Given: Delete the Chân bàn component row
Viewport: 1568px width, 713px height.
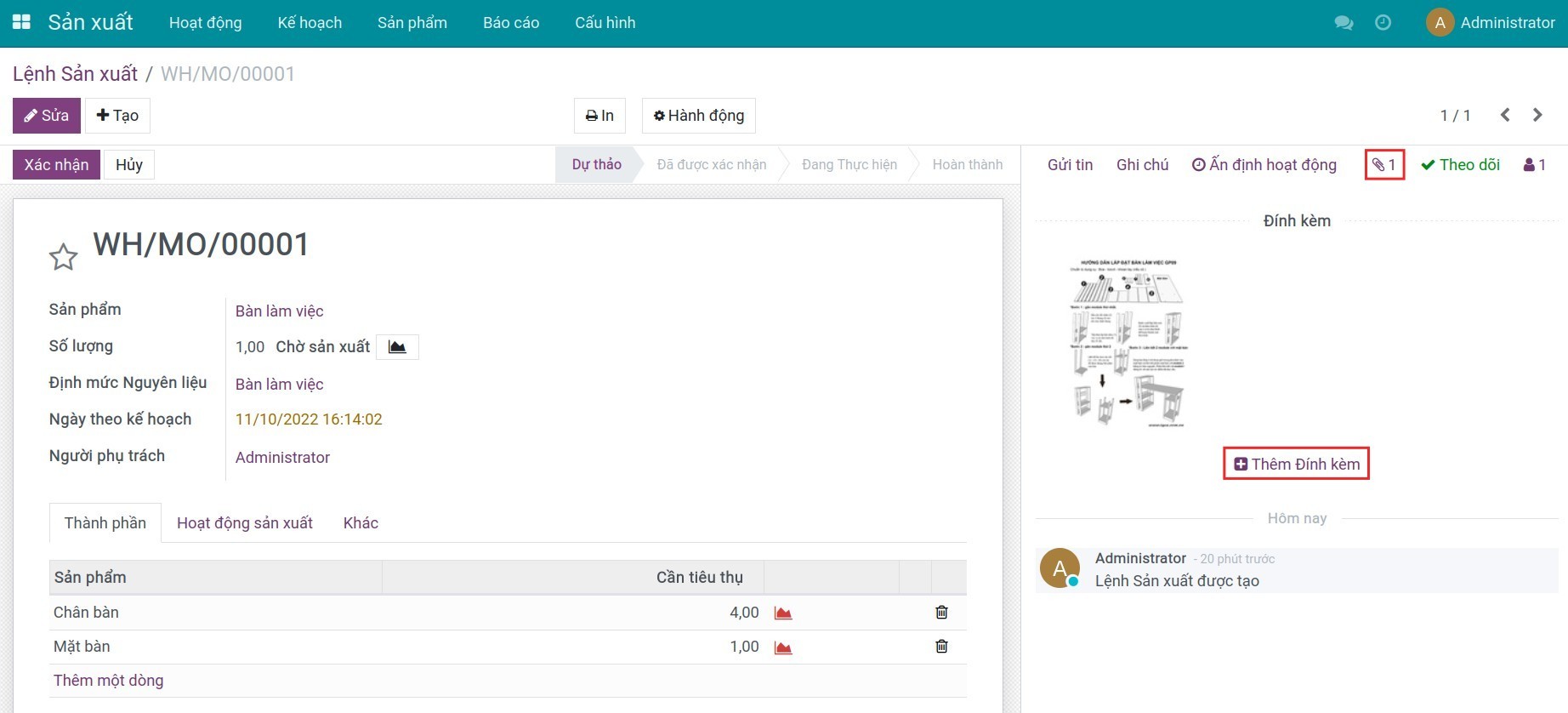Looking at the screenshot, I should coord(941,613).
